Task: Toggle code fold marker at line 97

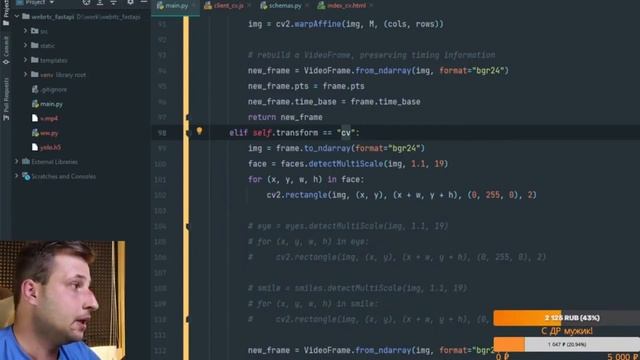Action: pos(187,118)
